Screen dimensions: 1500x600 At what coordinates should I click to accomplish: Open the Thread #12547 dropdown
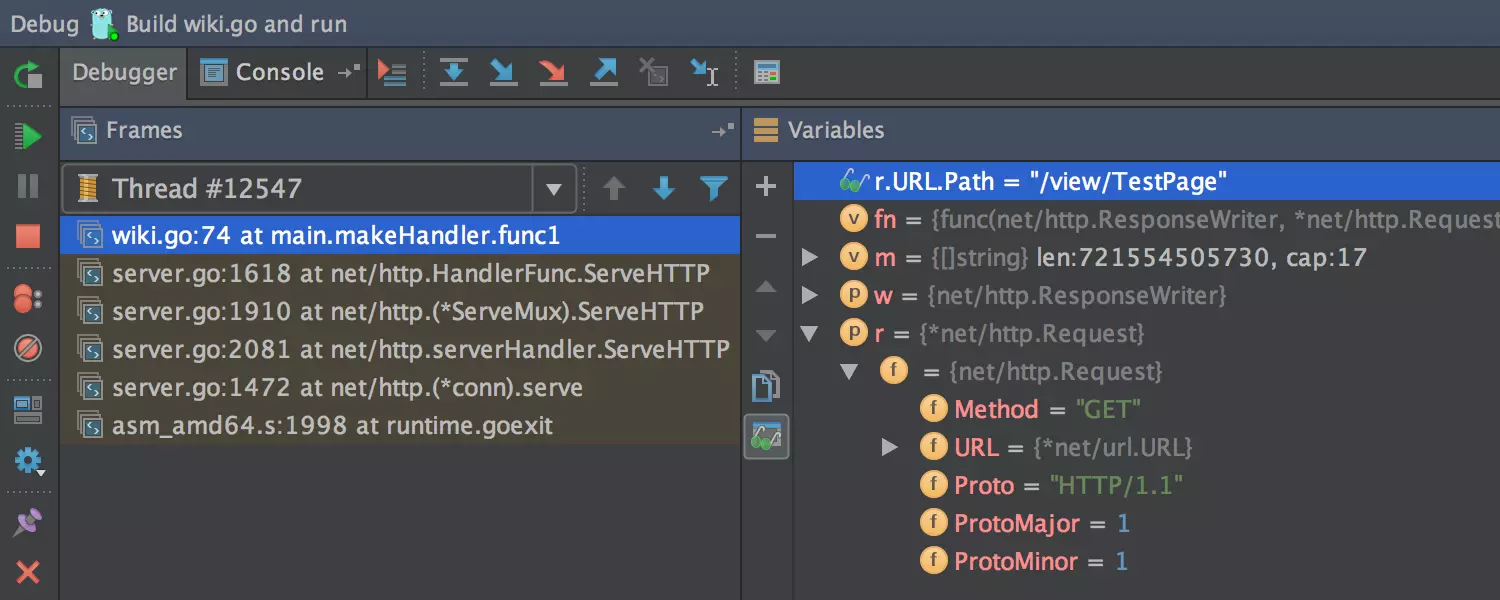pyautogui.click(x=553, y=189)
